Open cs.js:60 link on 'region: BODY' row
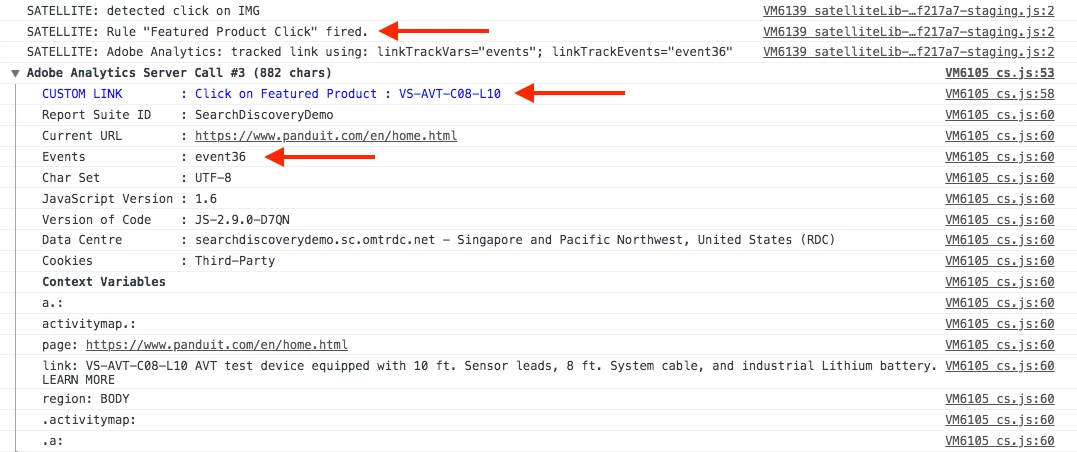The image size is (1077, 452). (999, 399)
